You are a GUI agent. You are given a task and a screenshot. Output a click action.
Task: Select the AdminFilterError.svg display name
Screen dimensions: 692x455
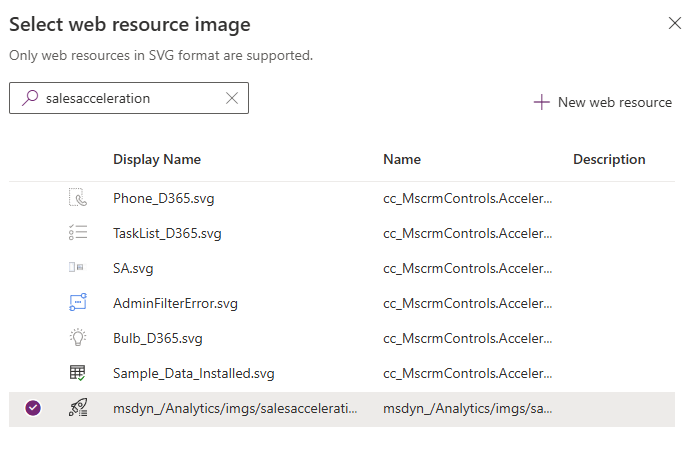point(176,303)
